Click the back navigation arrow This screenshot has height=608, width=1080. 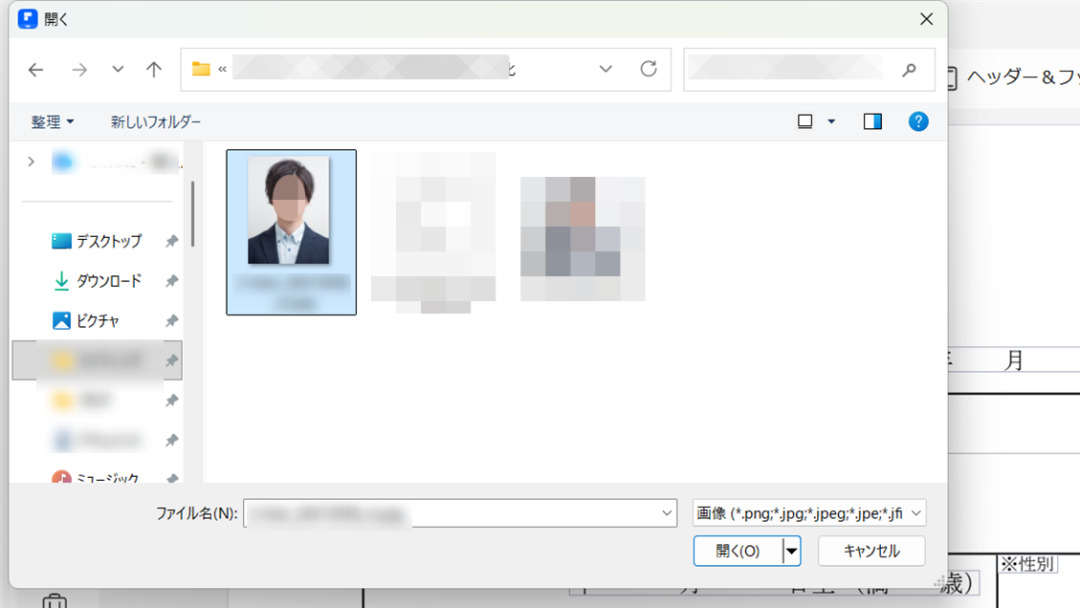pos(36,69)
